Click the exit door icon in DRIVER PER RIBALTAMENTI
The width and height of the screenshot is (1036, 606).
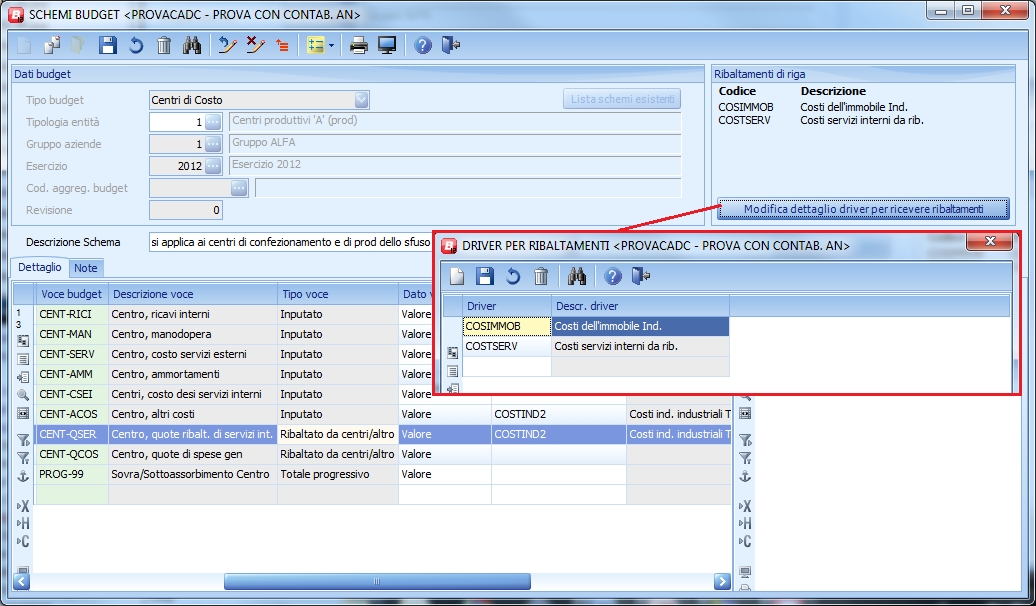click(641, 276)
